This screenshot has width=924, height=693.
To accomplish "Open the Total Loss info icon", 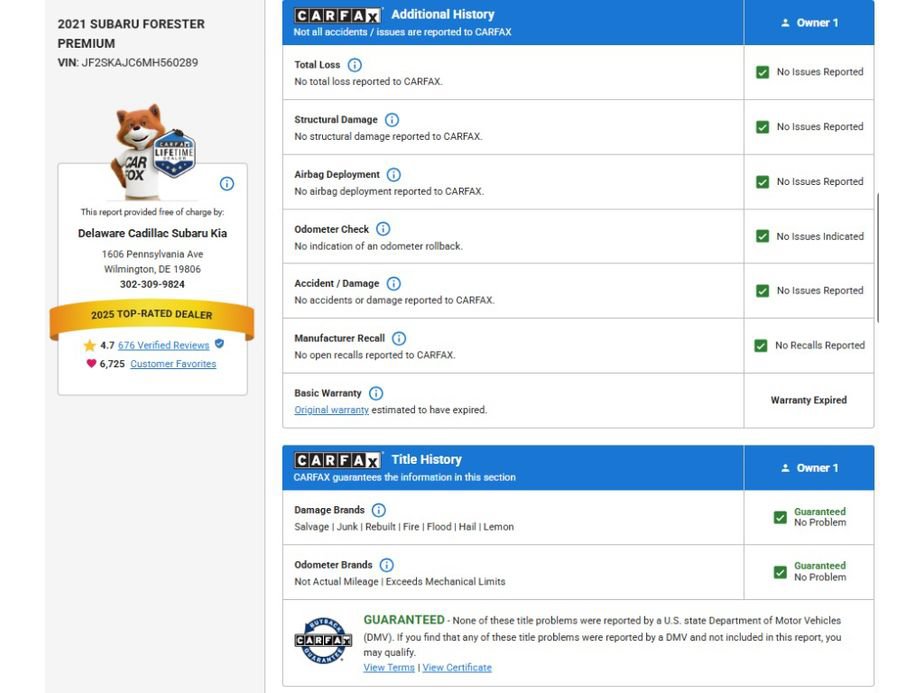I will pyautogui.click(x=354, y=65).
